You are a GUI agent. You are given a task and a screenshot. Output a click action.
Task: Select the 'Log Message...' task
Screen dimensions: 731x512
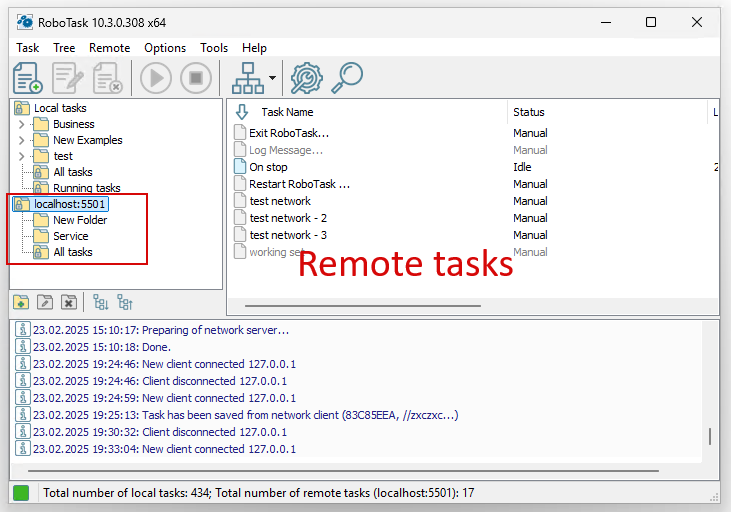point(286,150)
